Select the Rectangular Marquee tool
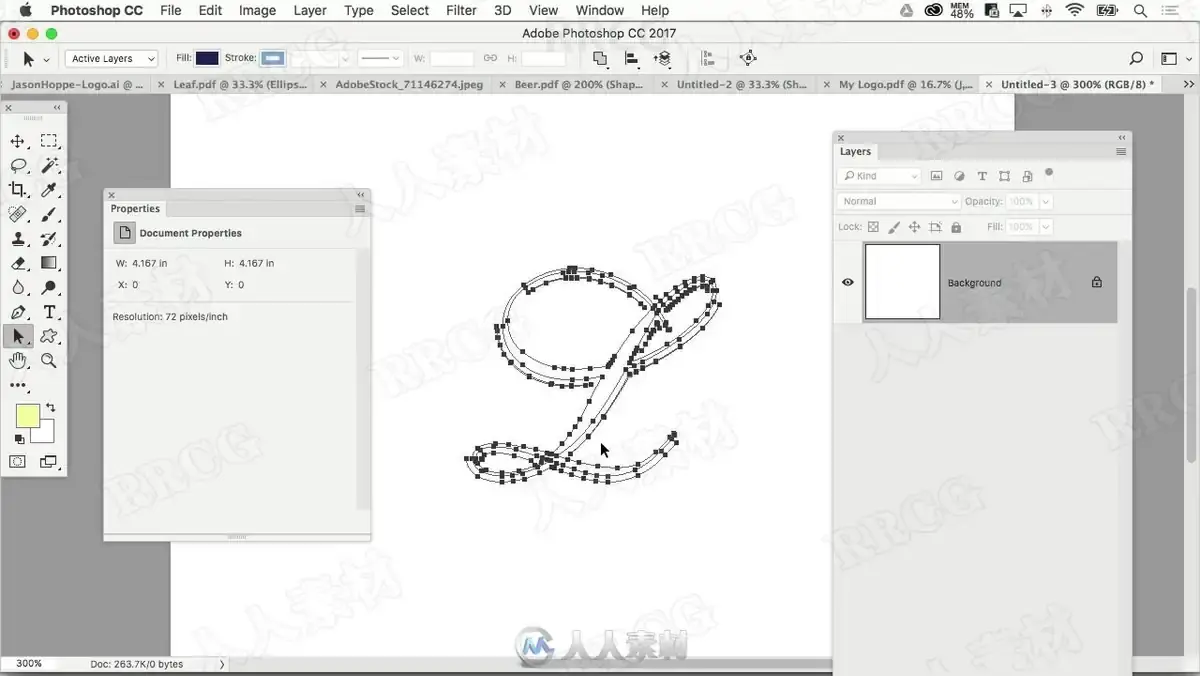This screenshot has width=1200, height=676. [x=49, y=141]
